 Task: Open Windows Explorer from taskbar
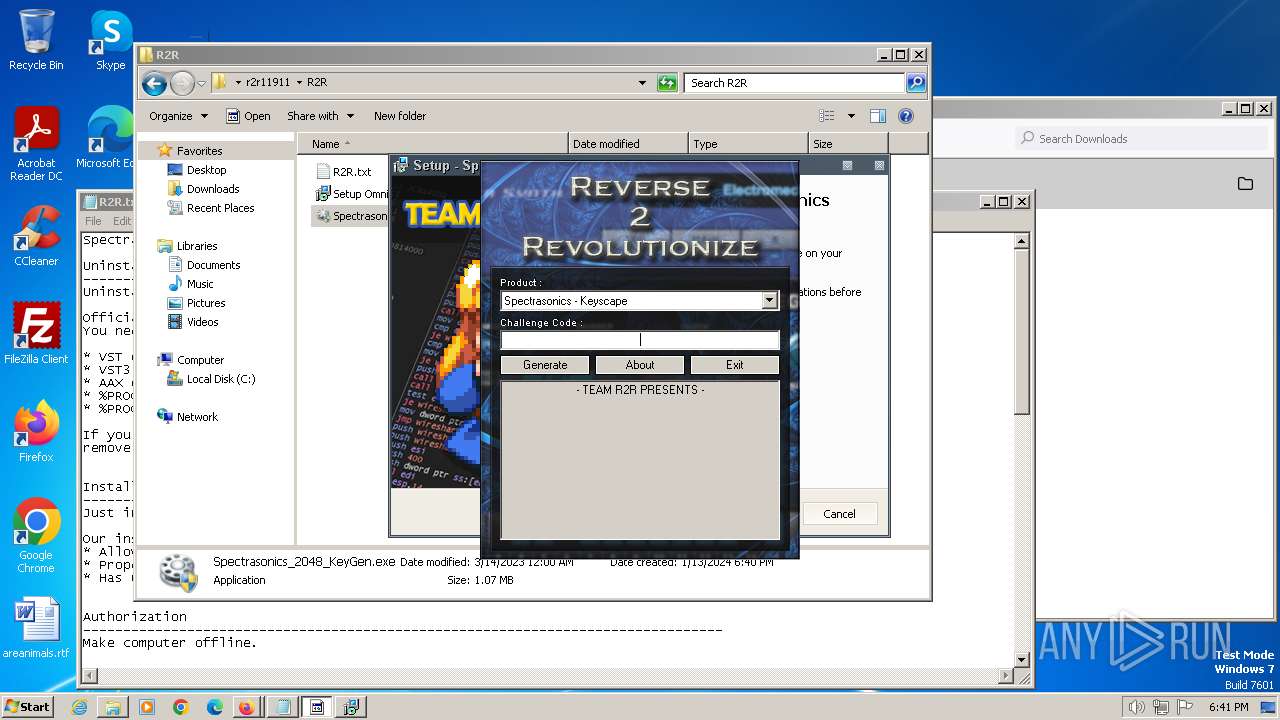pos(113,707)
